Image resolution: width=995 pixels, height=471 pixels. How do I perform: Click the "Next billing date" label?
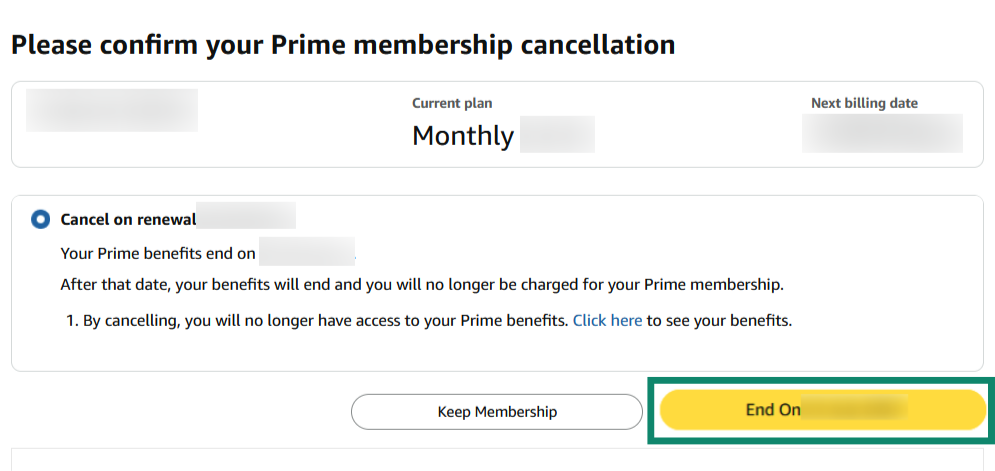(x=864, y=103)
